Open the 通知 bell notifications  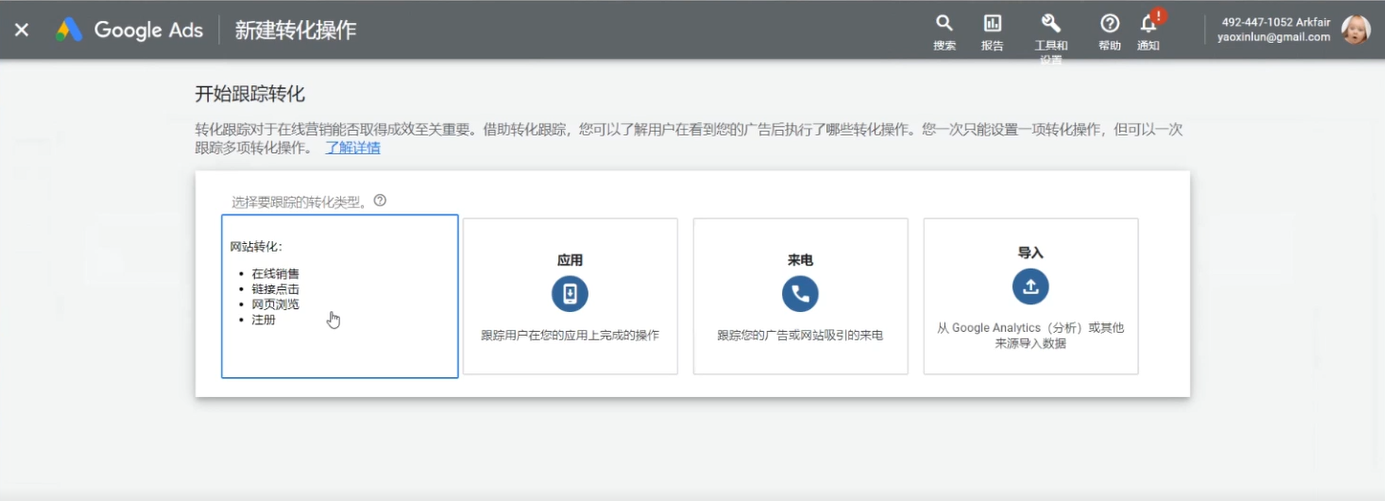1148,32
